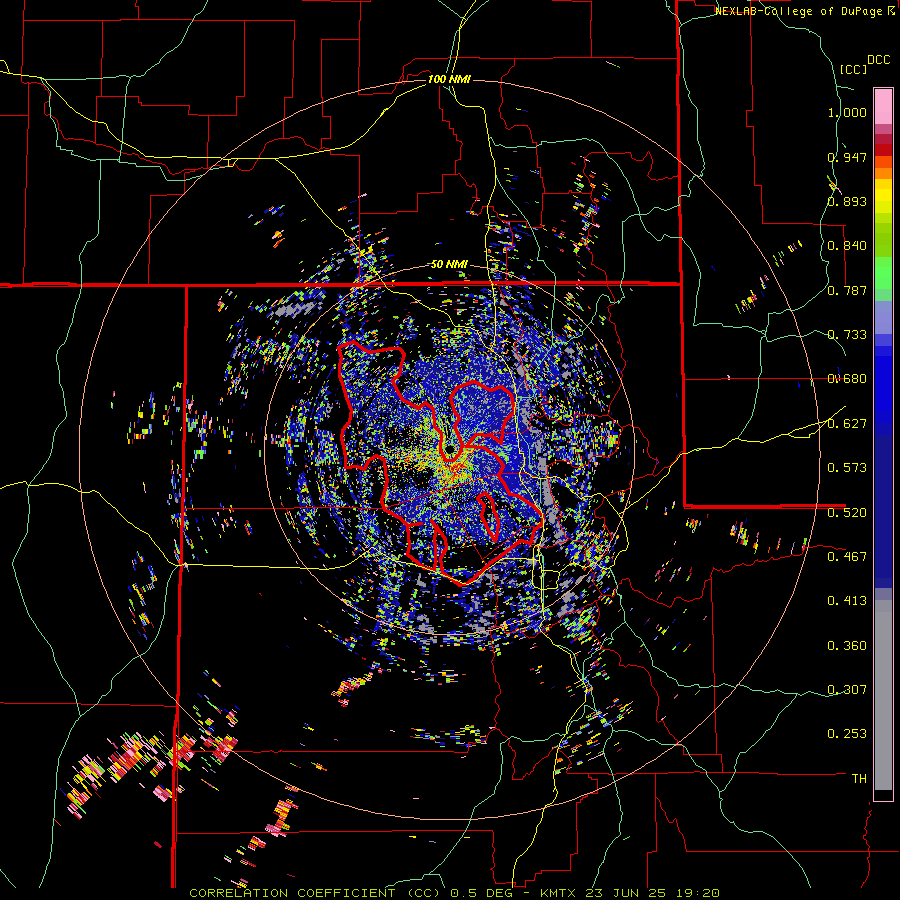
Task: Click the 0.733 color scale value
Action: [847, 335]
